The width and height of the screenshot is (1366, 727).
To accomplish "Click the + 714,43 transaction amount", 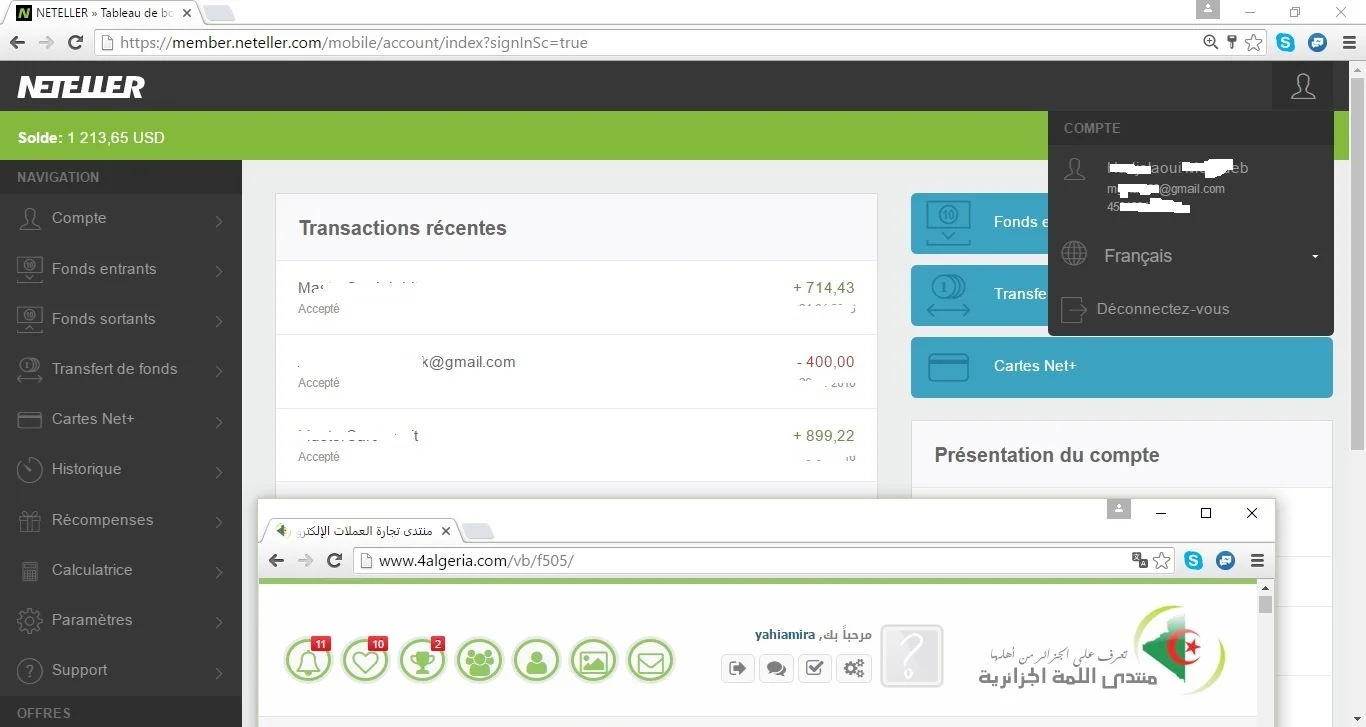I will pyautogui.click(x=824, y=288).
